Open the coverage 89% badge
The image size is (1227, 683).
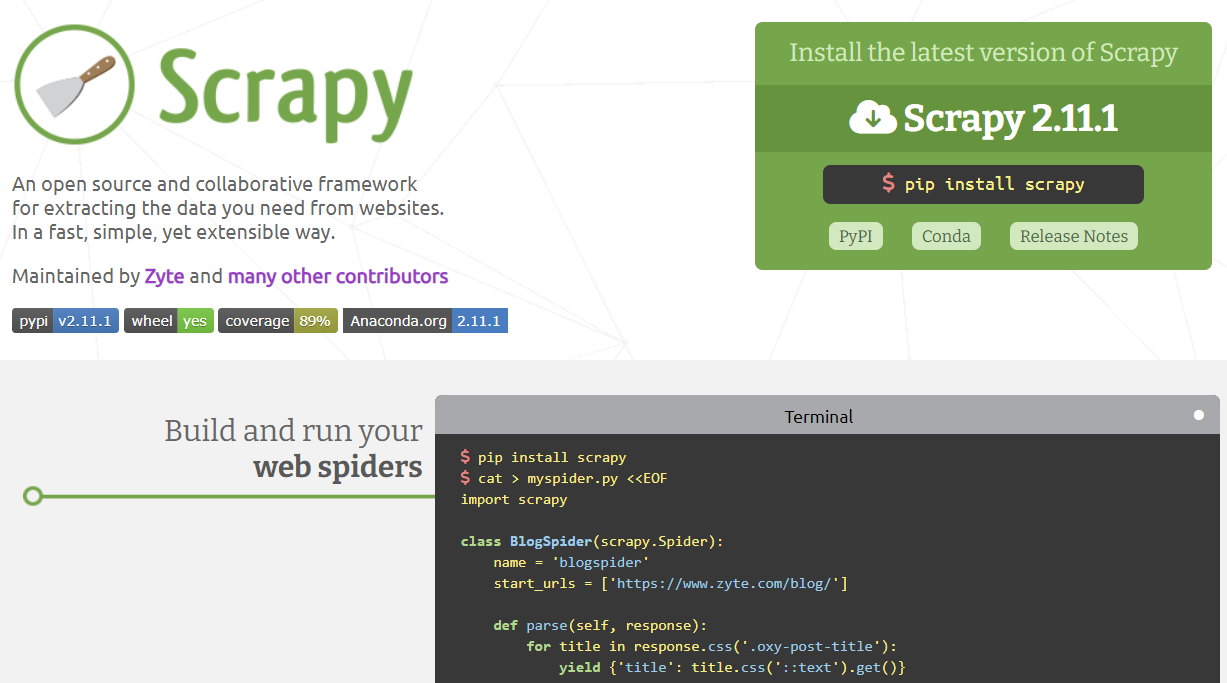[278, 321]
